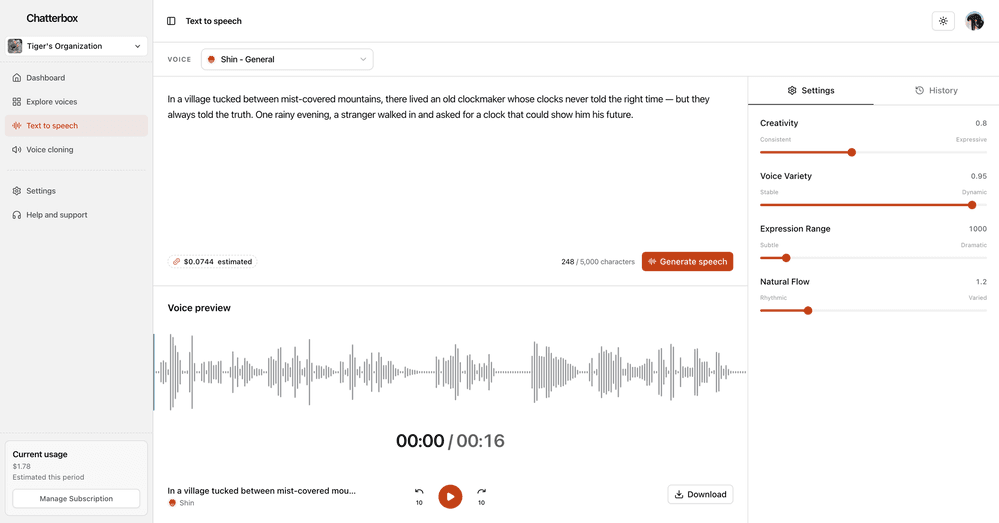Click the Expression Range value 1000
This screenshot has width=999, height=523.
978,229
